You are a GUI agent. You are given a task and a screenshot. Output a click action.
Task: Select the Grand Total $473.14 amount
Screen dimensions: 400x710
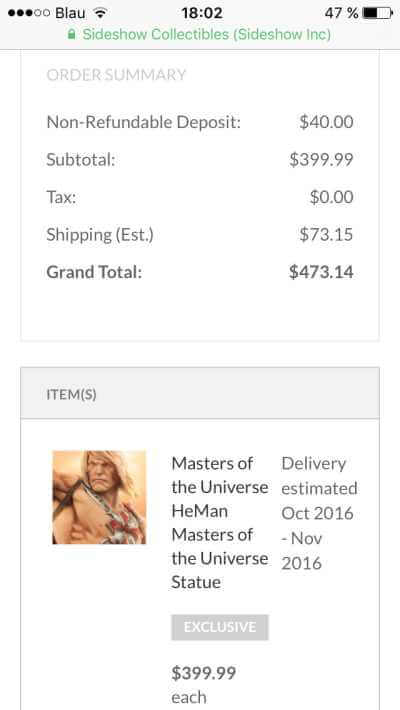[x=321, y=272]
